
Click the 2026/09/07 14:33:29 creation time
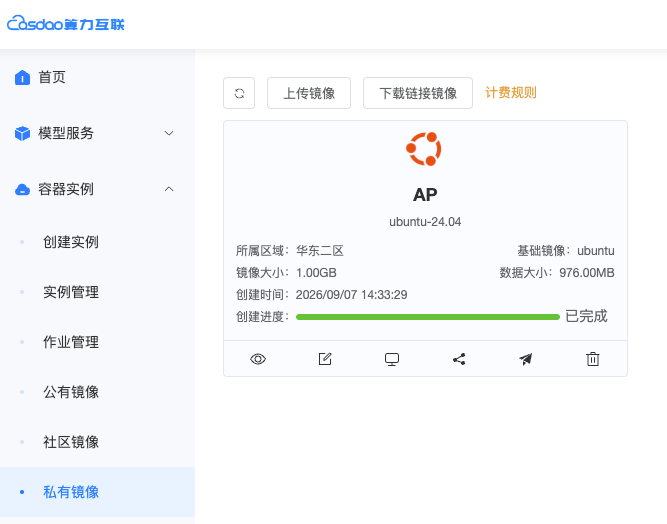click(351, 295)
